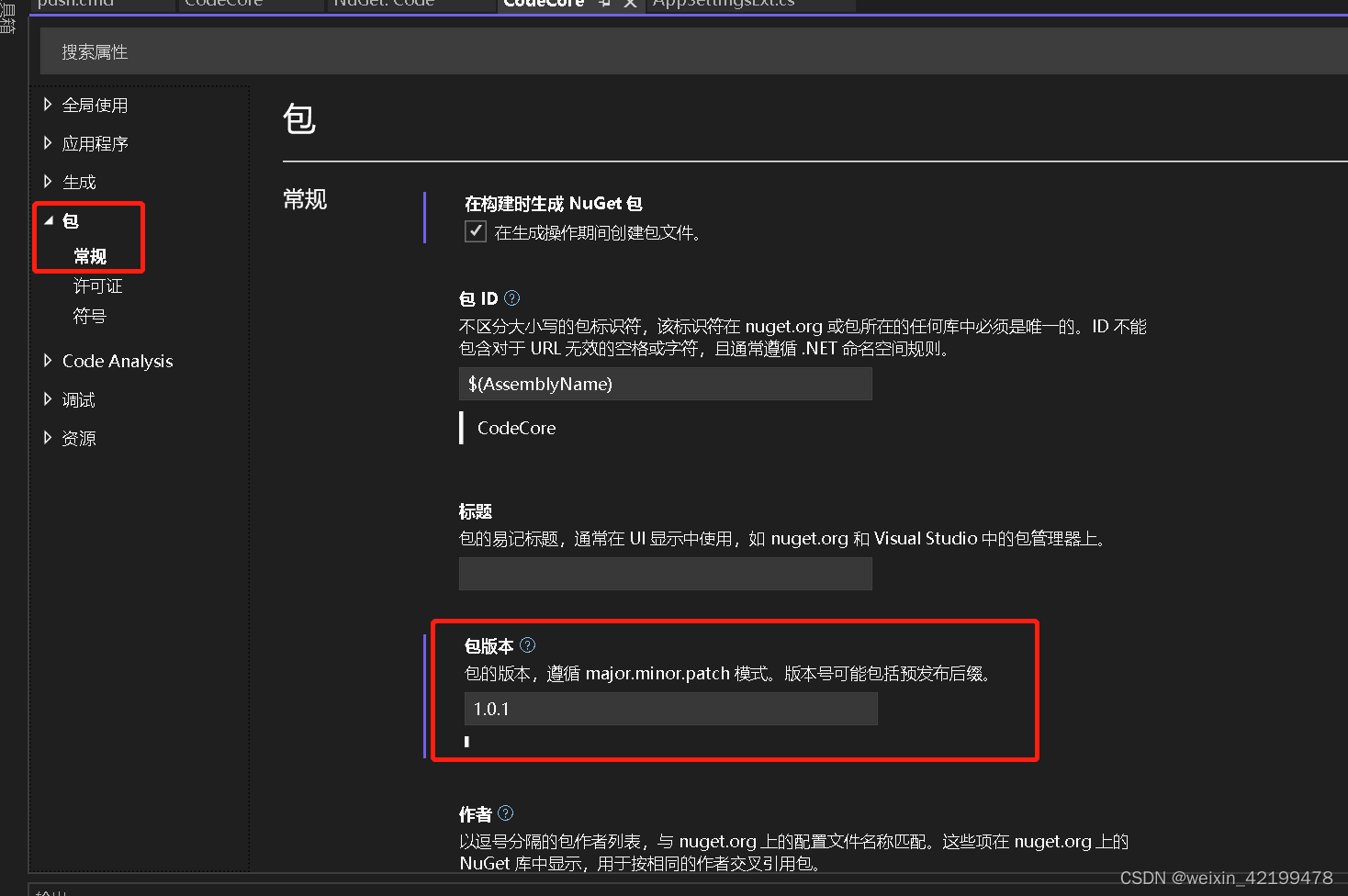Screen dimensions: 1348x896
Task: Click the empty 标题 input field
Action: click(666, 574)
